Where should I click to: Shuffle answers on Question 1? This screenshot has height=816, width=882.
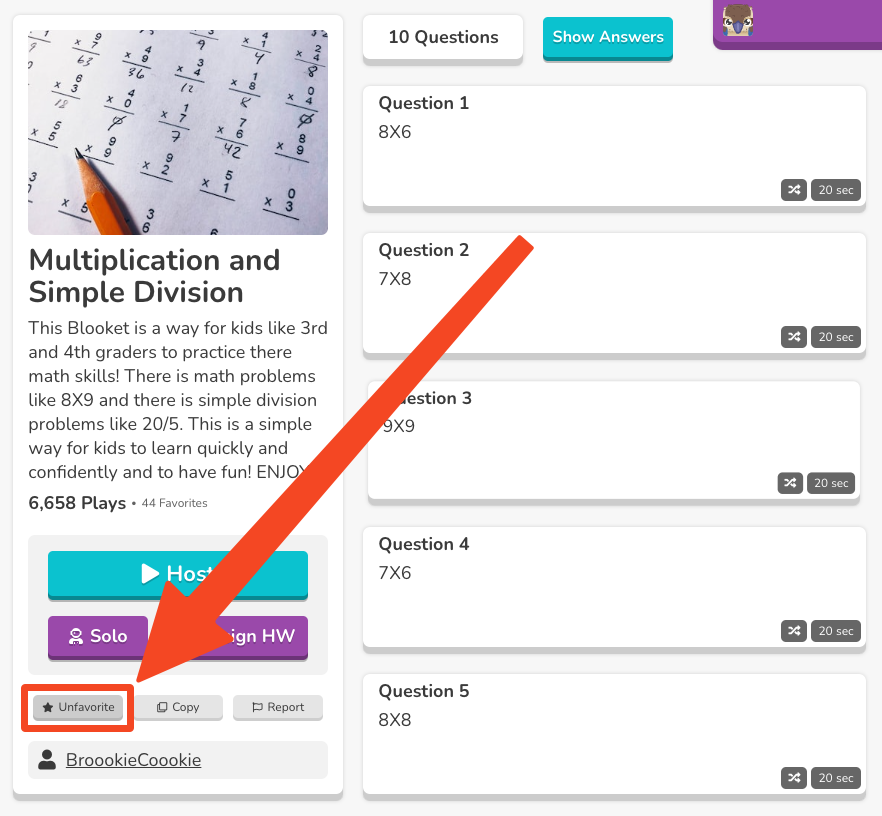coord(794,189)
